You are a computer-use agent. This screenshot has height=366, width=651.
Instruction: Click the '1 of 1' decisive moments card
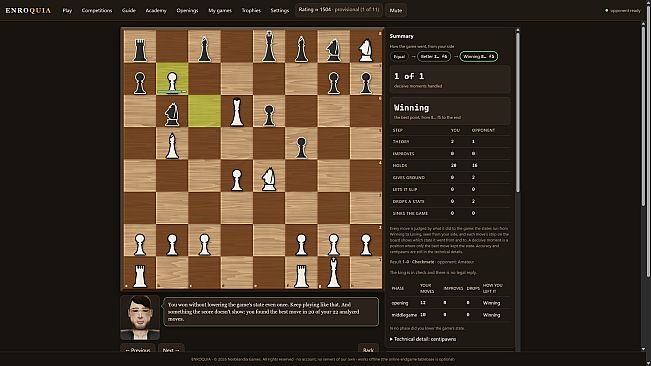tap(450, 80)
